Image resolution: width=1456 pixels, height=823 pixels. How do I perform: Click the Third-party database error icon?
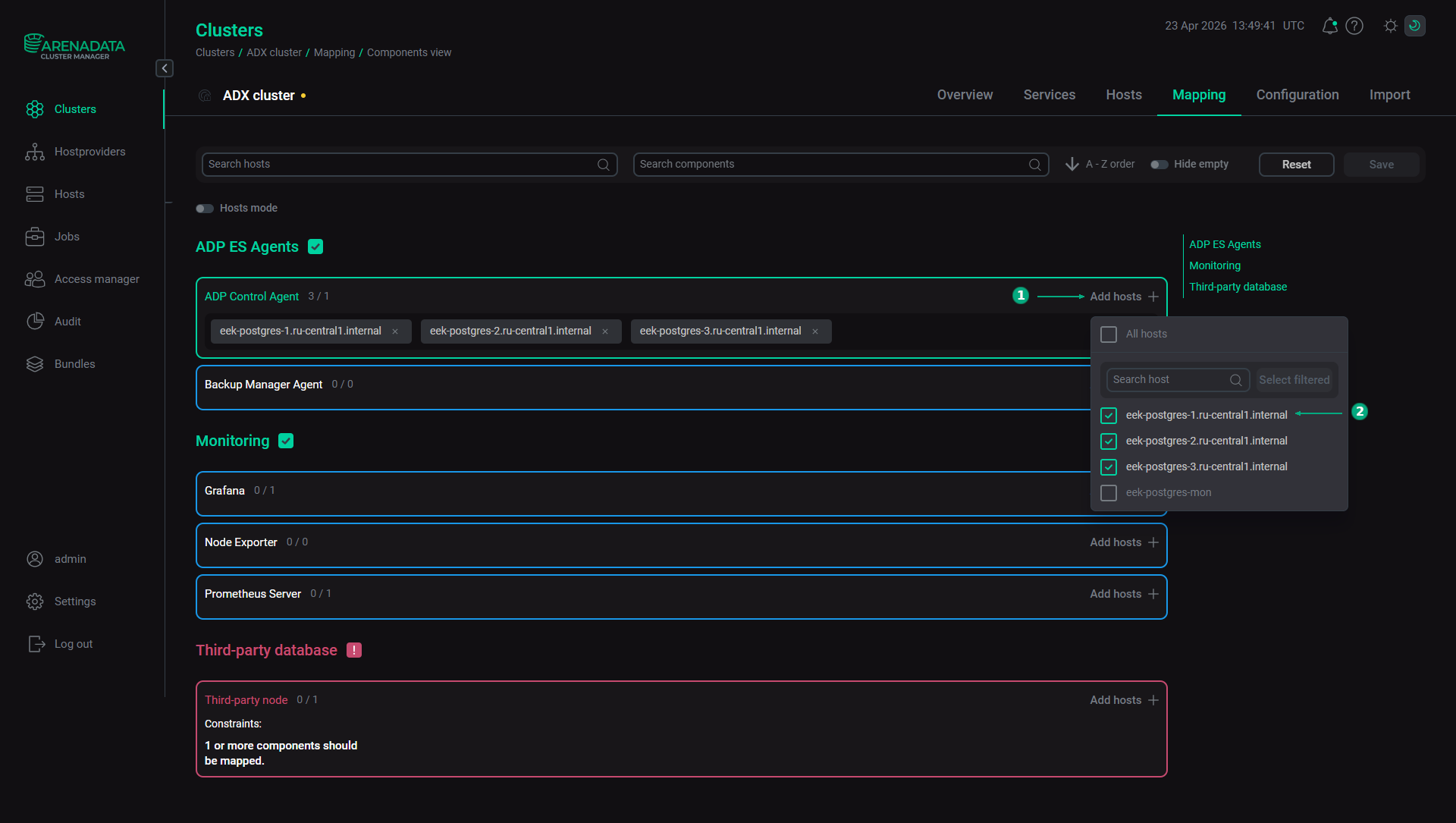point(354,650)
